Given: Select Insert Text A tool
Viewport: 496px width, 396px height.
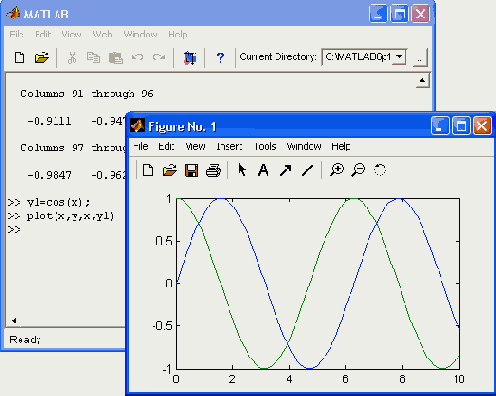Looking at the screenshot, I should [263, 170].
